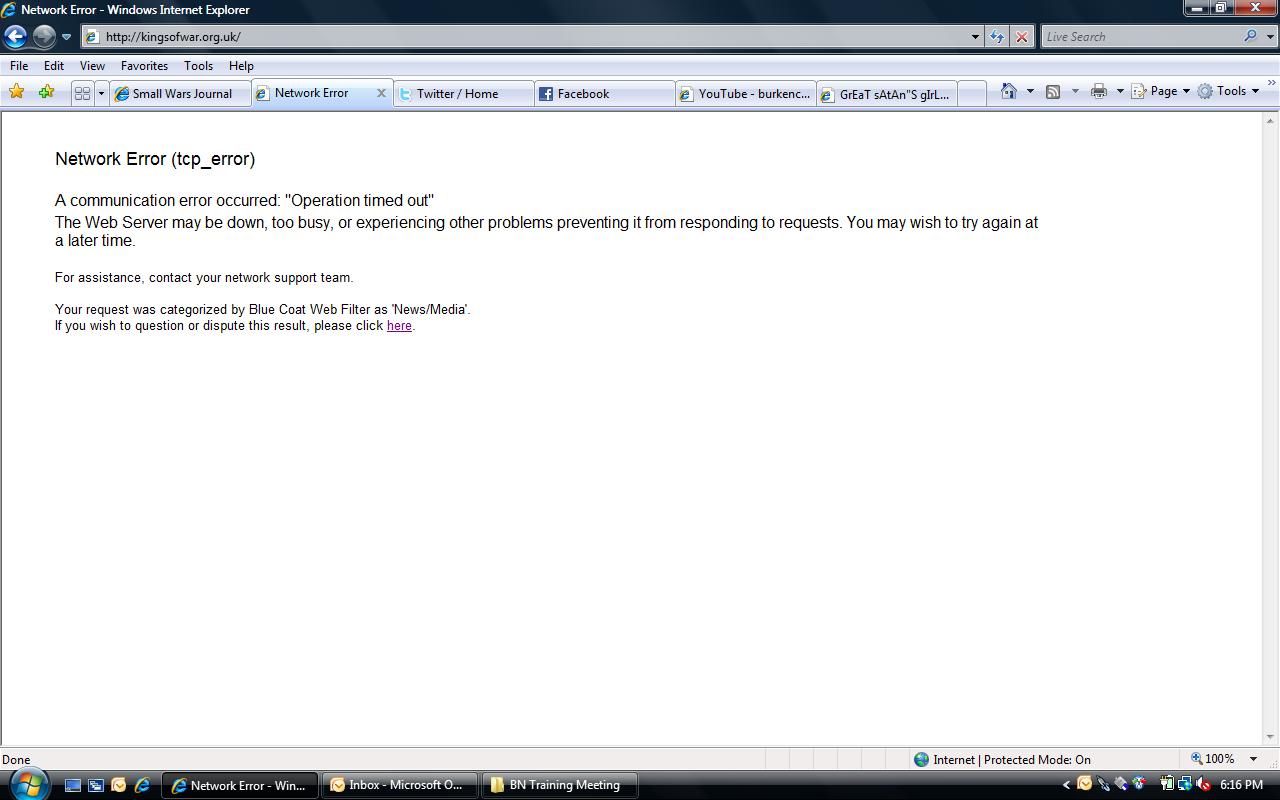The height and width of the screenshot is (800, 1280).
Task: Switch to the Small Wars Journal tab
Action: point(180,94)
